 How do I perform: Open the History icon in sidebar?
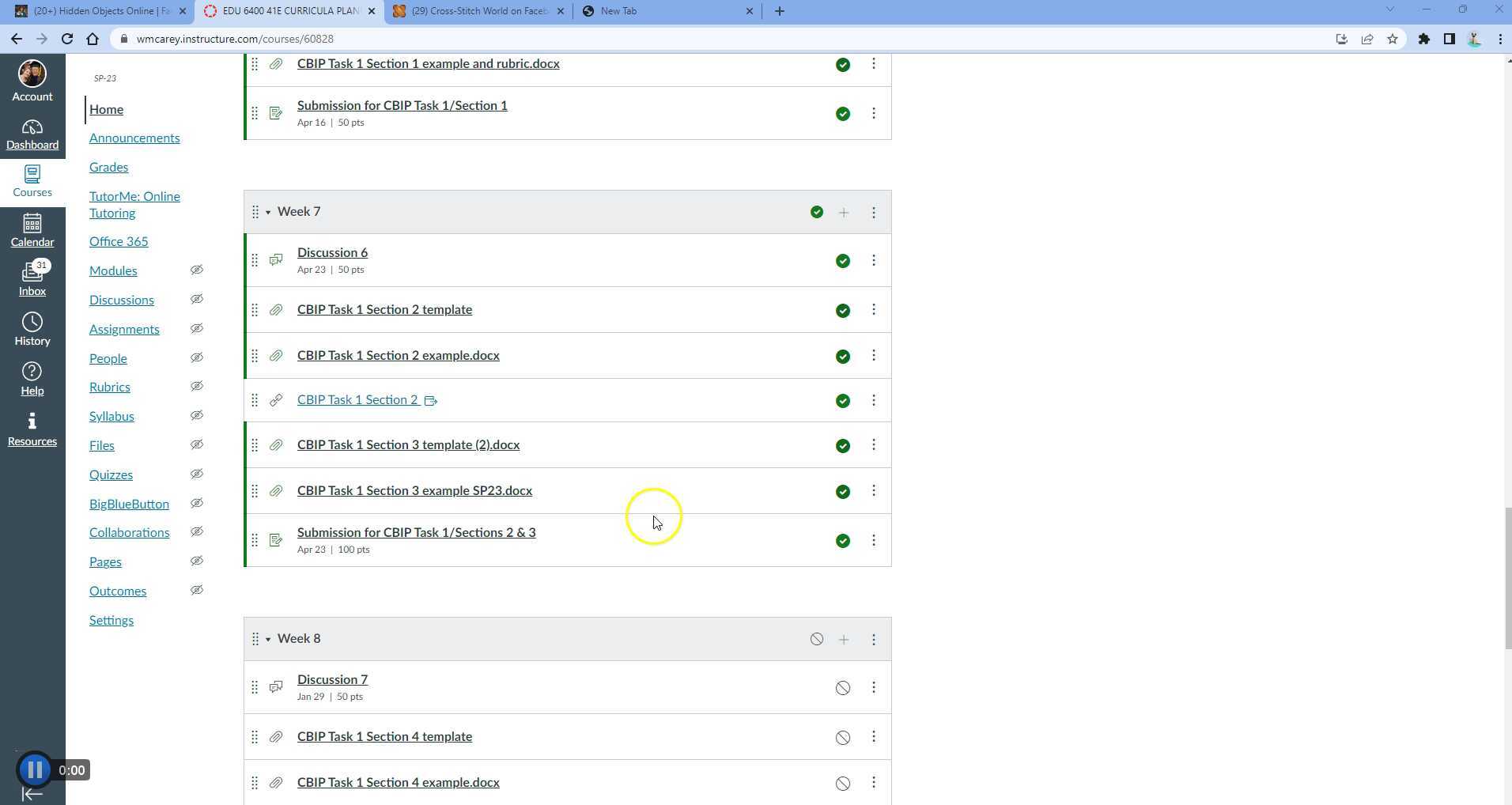tap(32, 329)
